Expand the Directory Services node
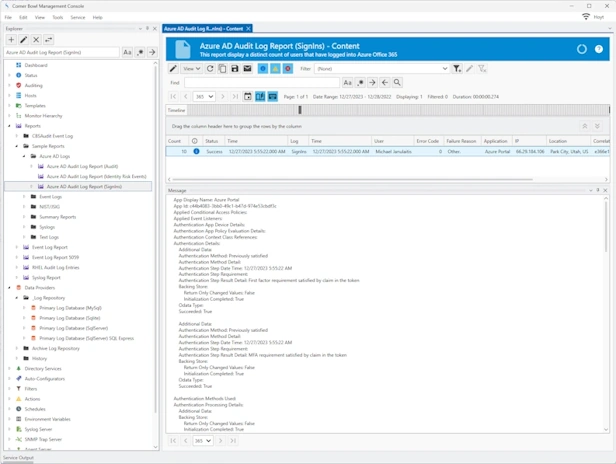Viewport: 616px width, 464px height. click(9, 369)
